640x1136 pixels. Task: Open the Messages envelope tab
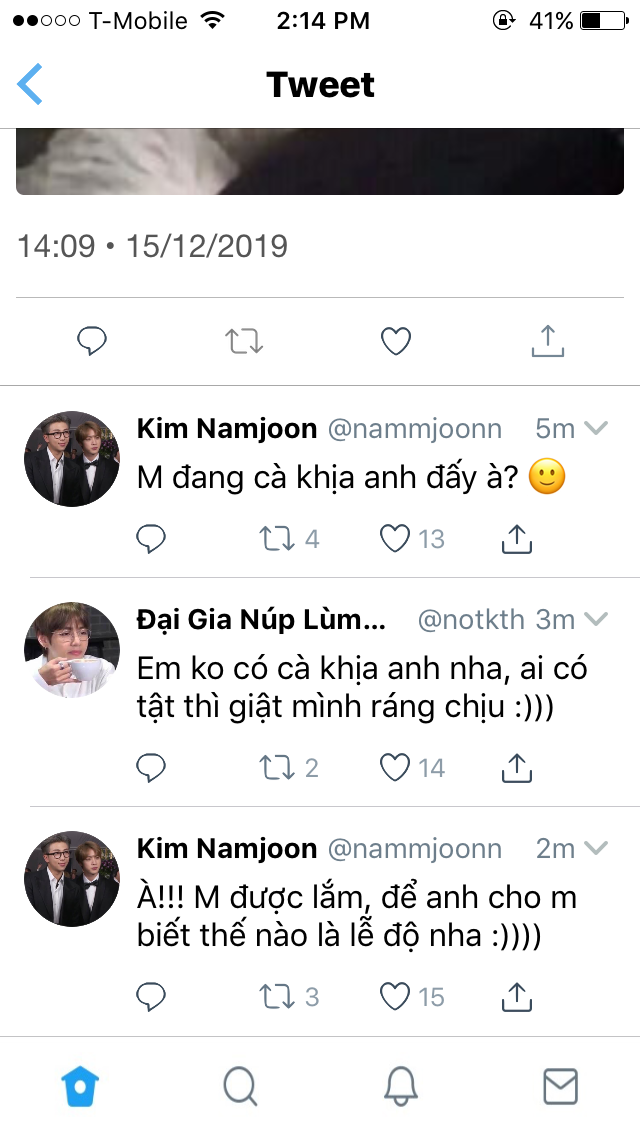(560, 1085)
